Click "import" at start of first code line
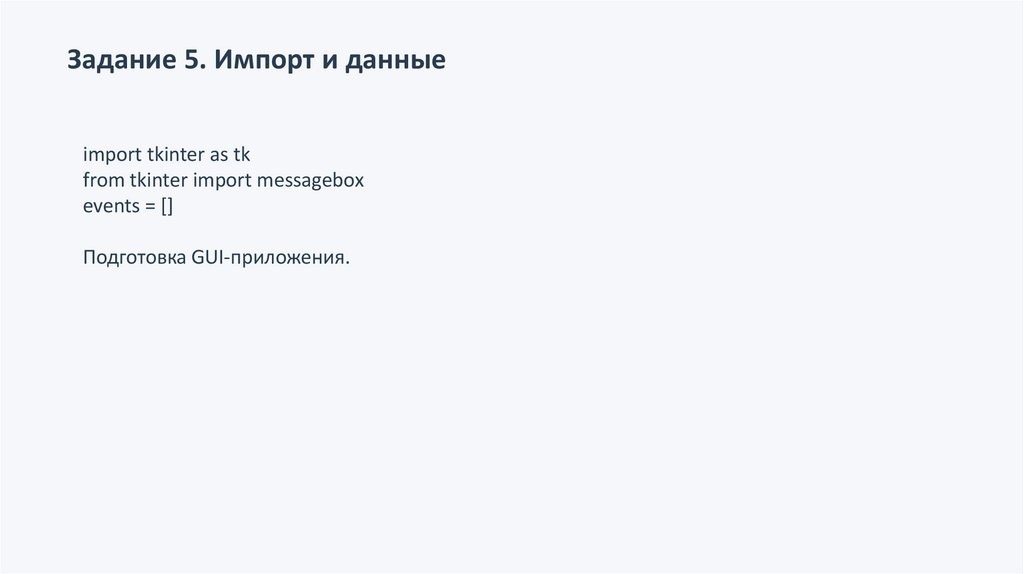The image size is (1024, 574). click(x=112, y=155)
